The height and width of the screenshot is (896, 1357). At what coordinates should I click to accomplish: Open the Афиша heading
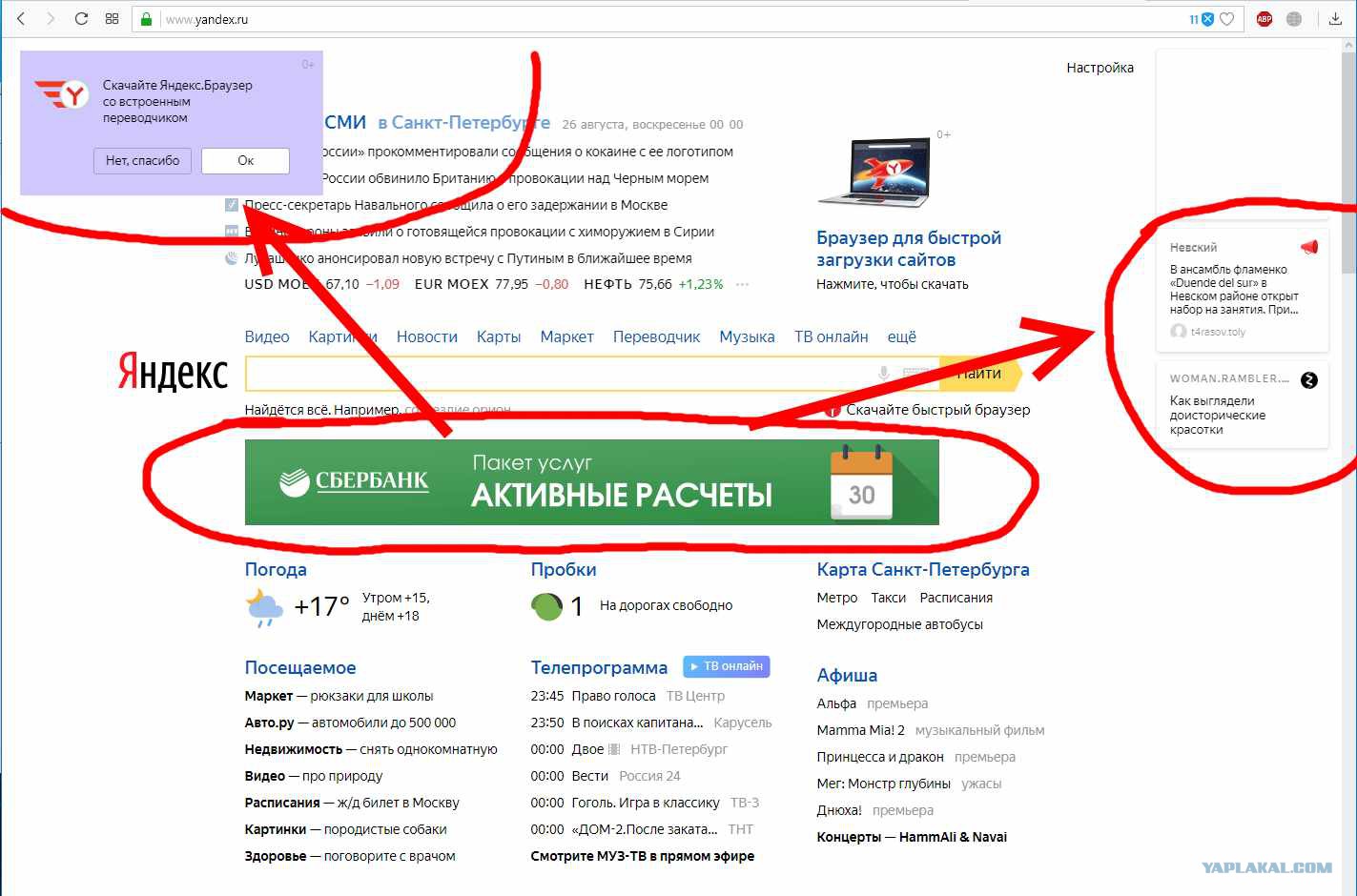coord(847,675)
